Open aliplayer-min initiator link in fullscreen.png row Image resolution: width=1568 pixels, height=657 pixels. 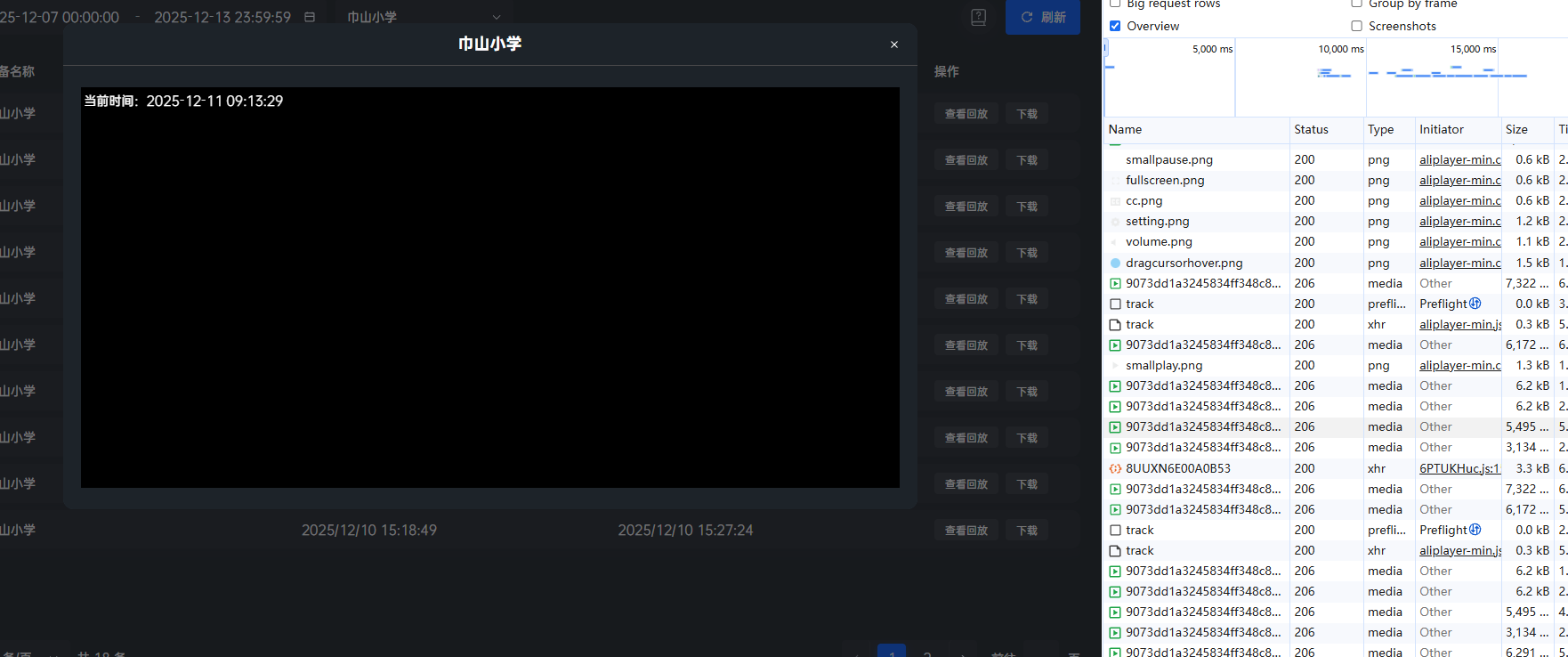1460,181
